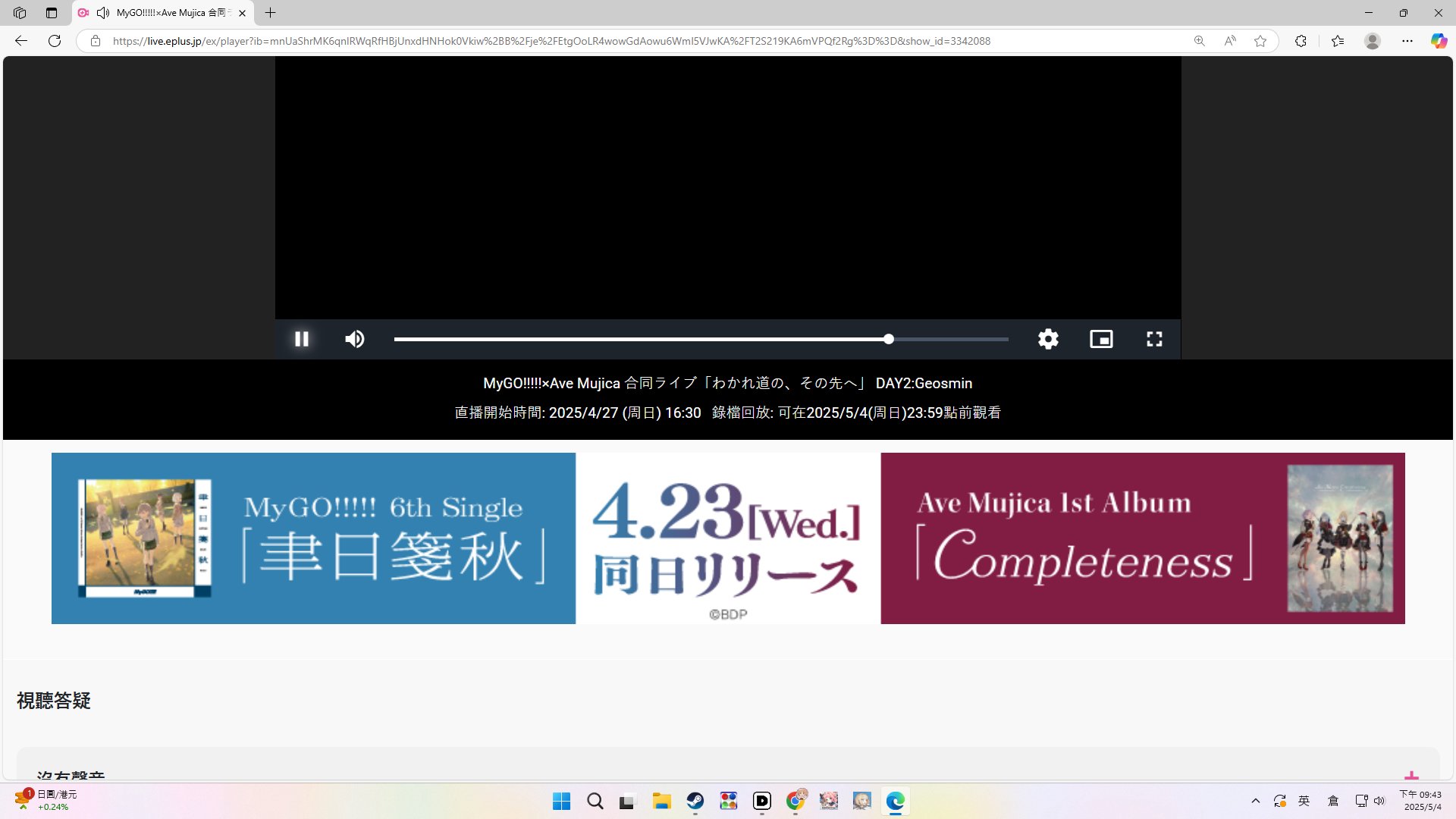Add this page to favorites
This screenshot has width=1456, height=819.
coord(1260,41)
